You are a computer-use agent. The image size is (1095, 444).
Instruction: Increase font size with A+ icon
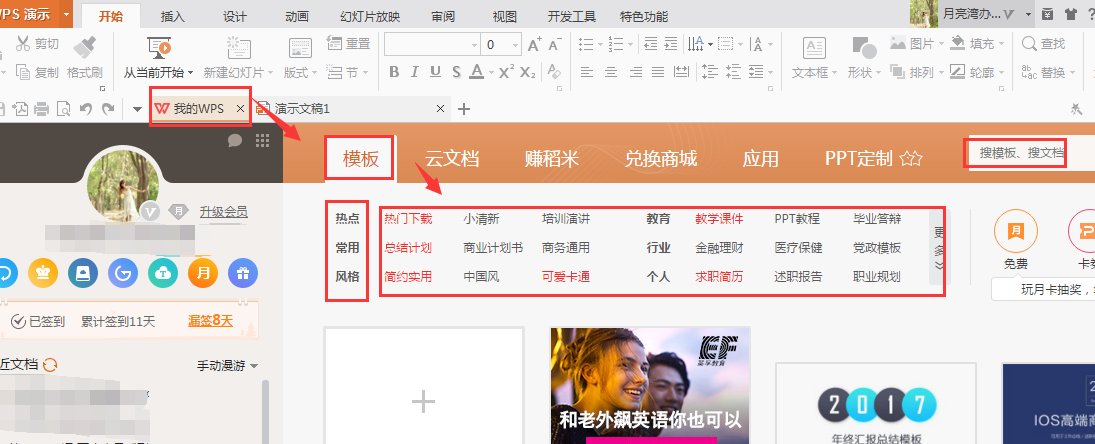534,45
